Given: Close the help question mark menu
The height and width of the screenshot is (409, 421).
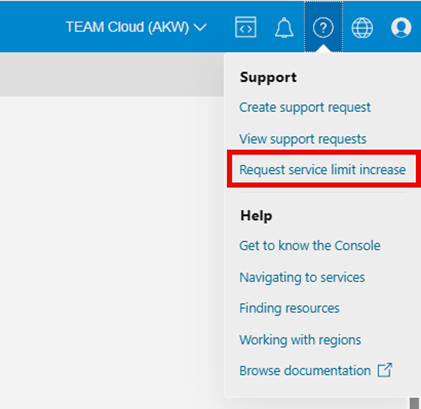Looking at the screenshot, I should tap(323, 27).
